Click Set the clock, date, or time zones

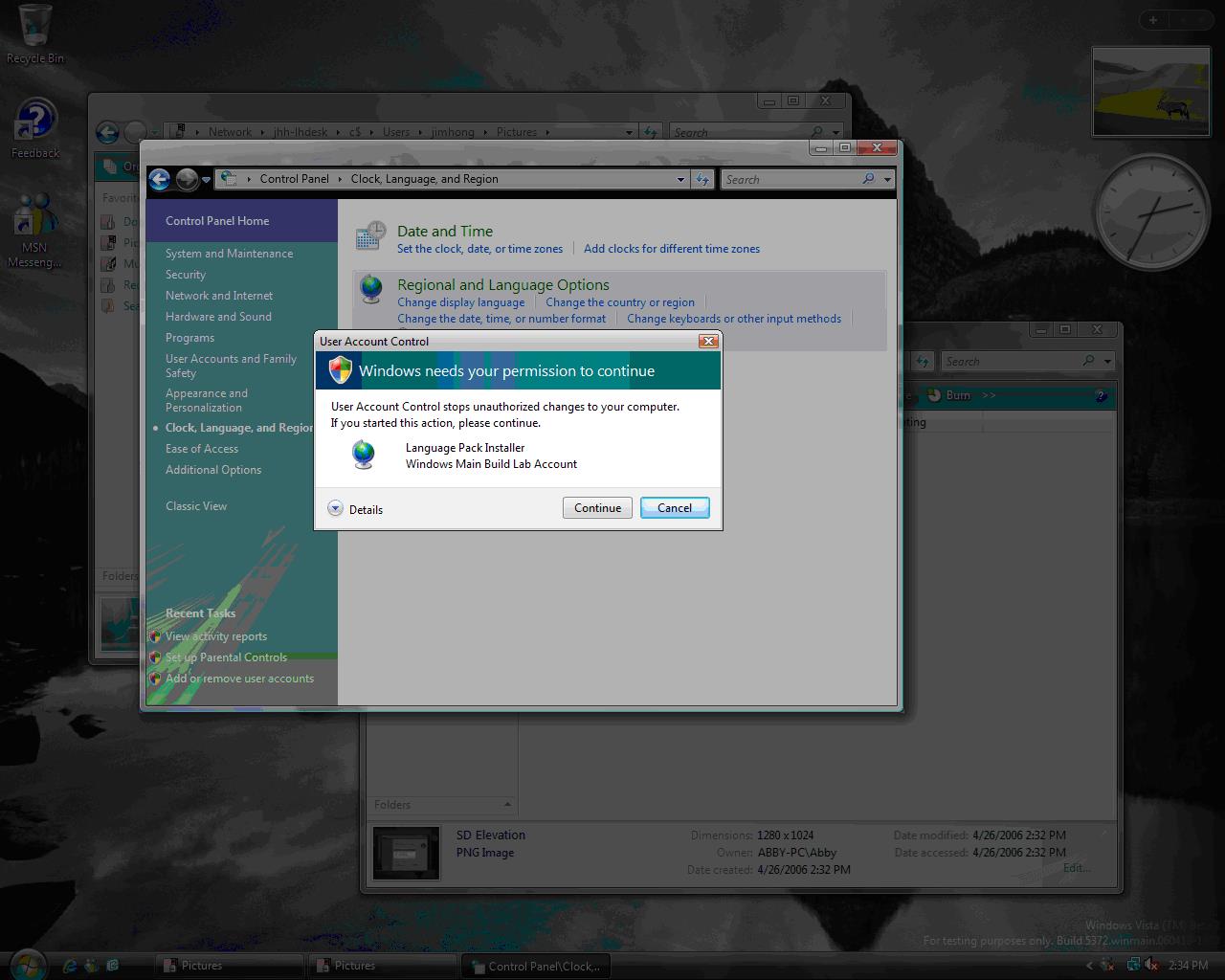(x=479, y=249)
